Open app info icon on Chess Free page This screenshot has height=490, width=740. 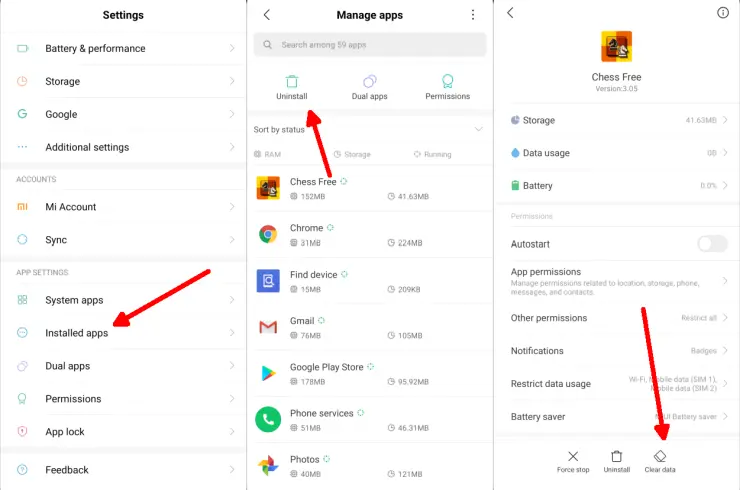[723, 13]
